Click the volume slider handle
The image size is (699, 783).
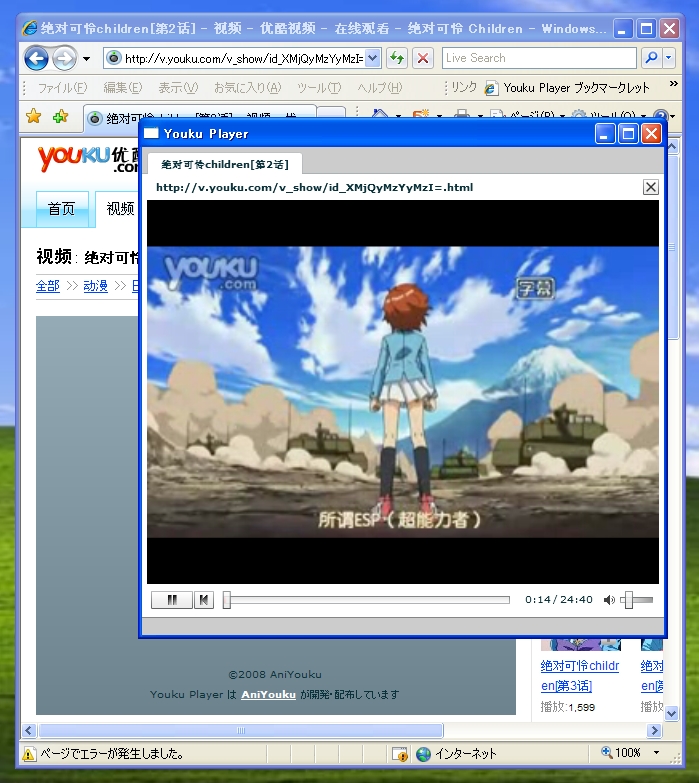coord(629,600)
